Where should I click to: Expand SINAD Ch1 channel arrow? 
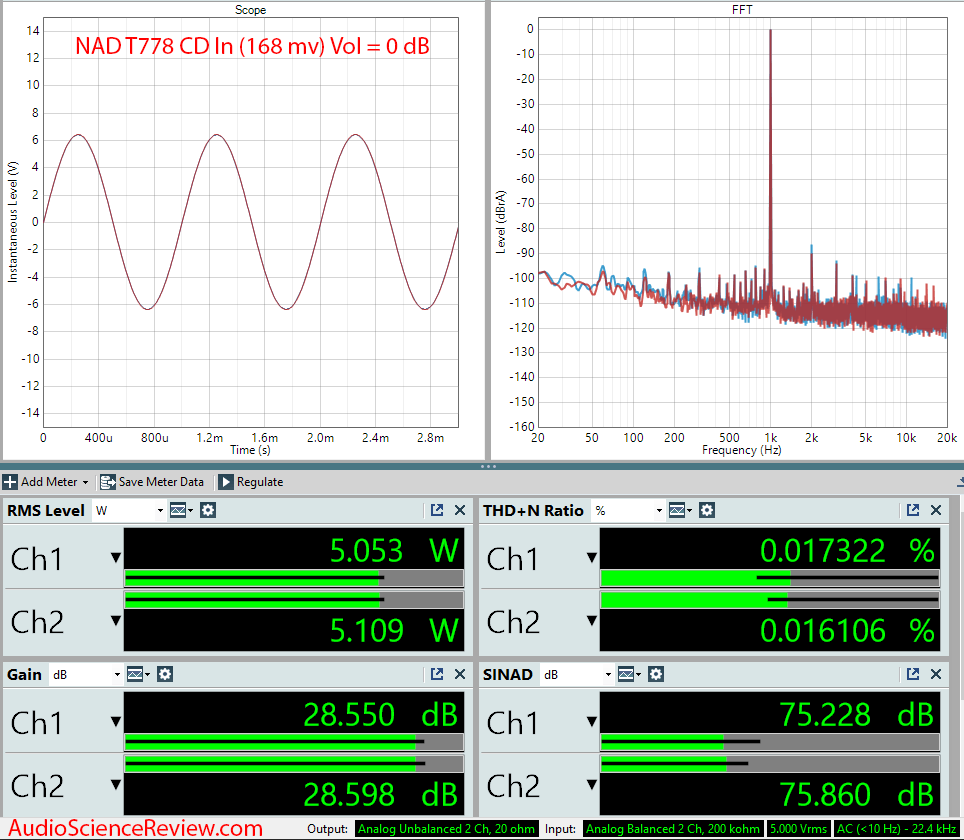(x=591, y=721)
